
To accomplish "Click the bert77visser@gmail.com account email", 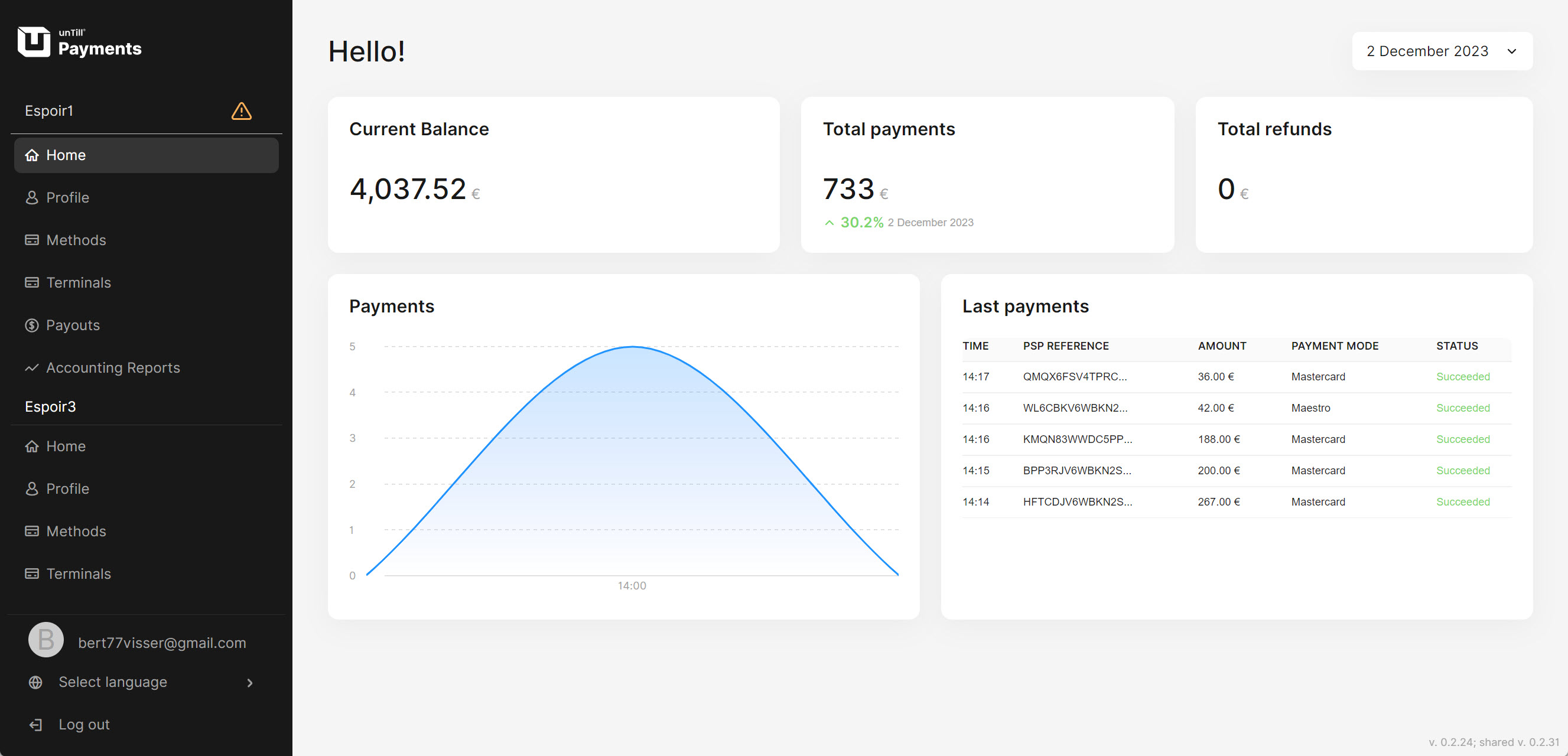I will 162,643.
